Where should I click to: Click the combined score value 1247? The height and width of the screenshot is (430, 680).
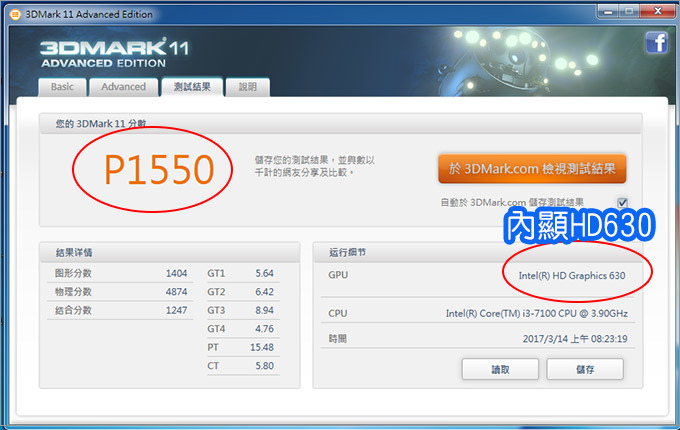click(177, 310)
